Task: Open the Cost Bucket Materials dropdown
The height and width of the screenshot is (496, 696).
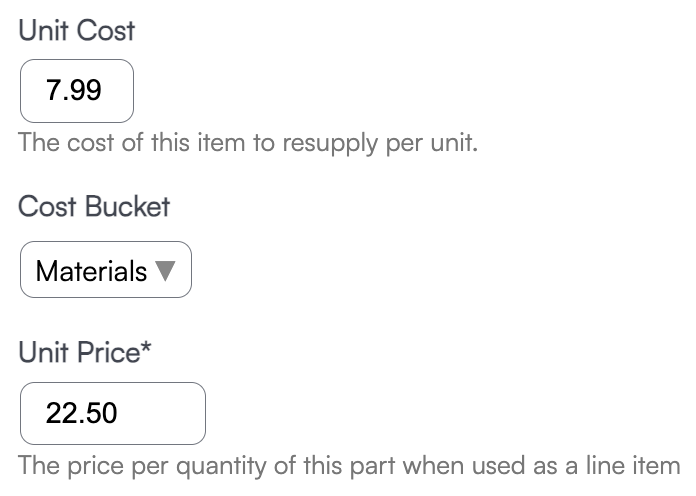Action: 105,271
